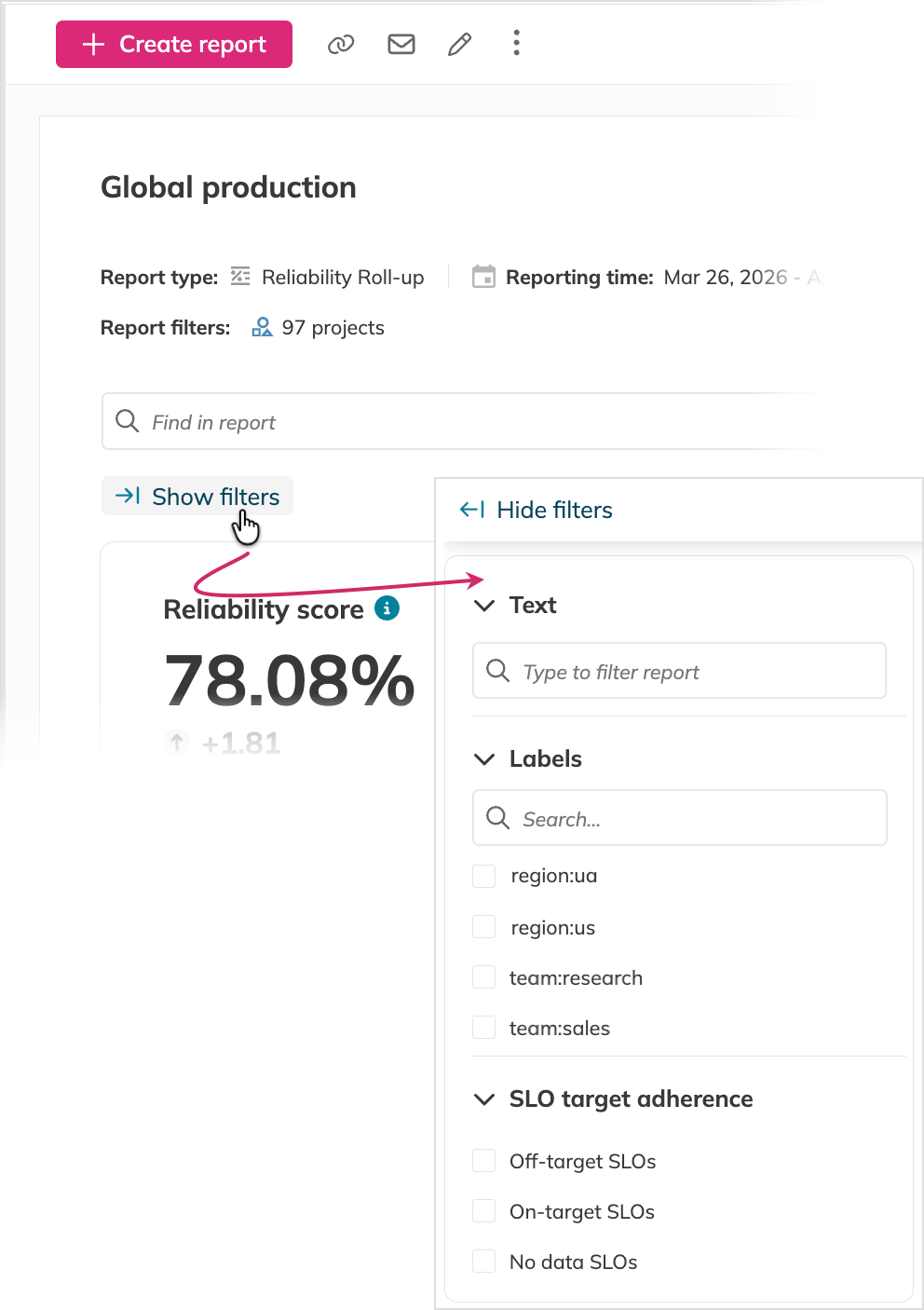Collapse the Text filter section
The width and height of the screenshot is (924, 1310).
pyautogui.click(x=483, y=605)
